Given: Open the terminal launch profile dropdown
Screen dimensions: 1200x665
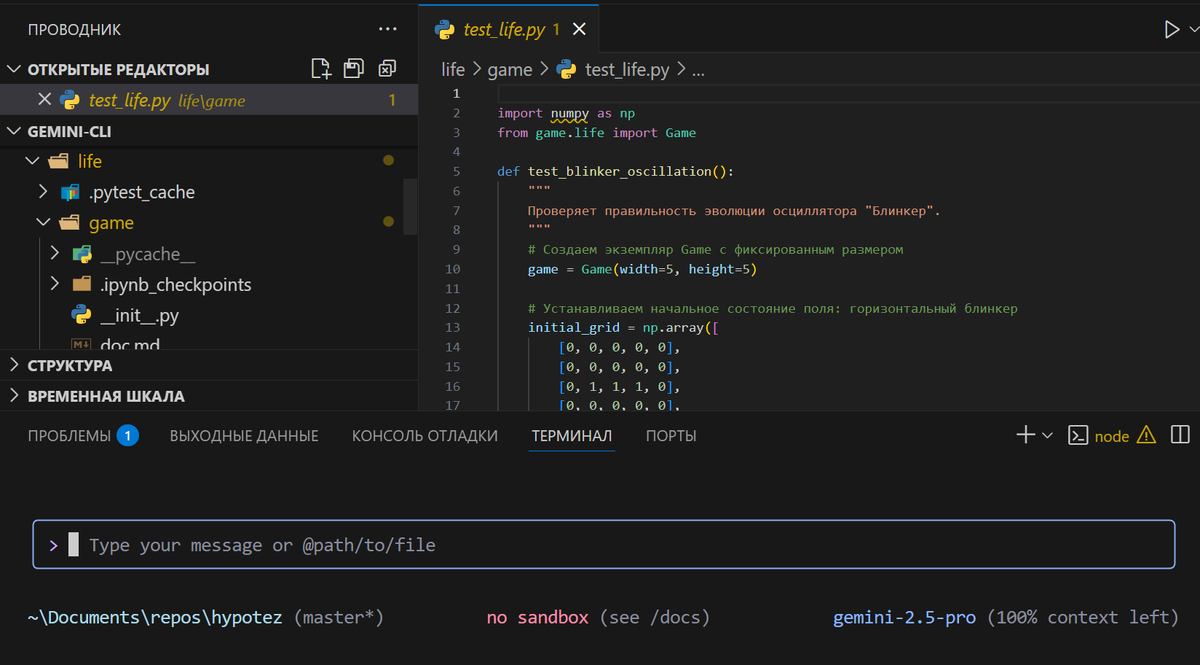Looking at the screenshot, I should click(1047, 435).
